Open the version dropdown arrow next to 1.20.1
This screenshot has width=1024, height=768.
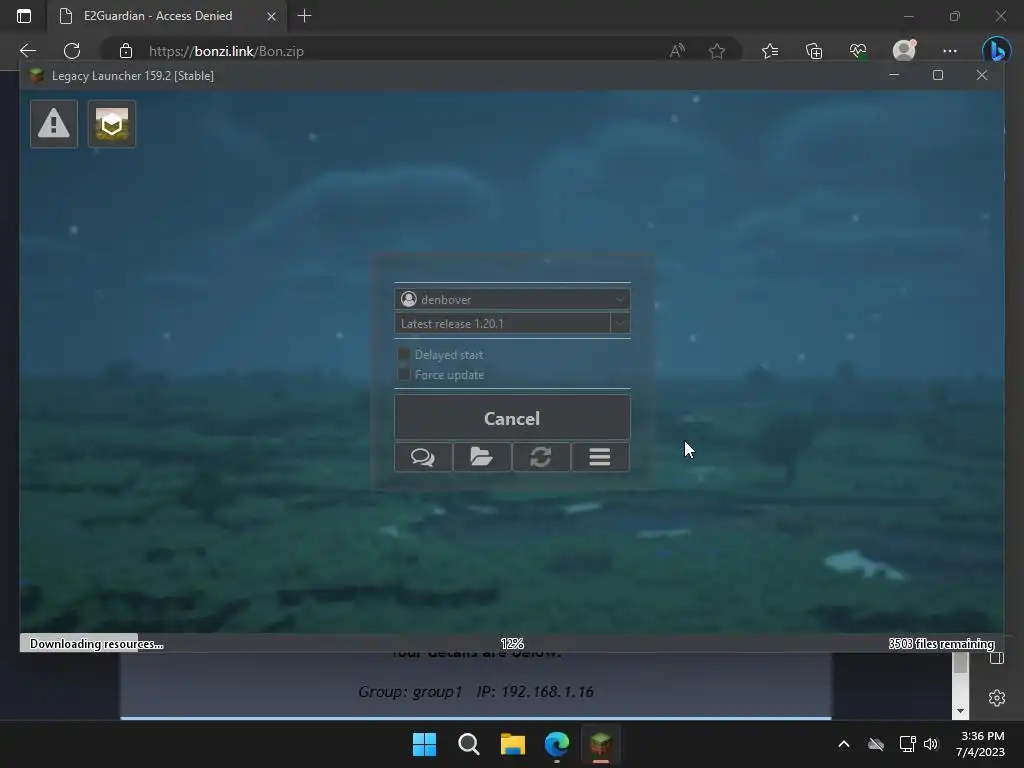pyautogui.click(x=620, y=323)
